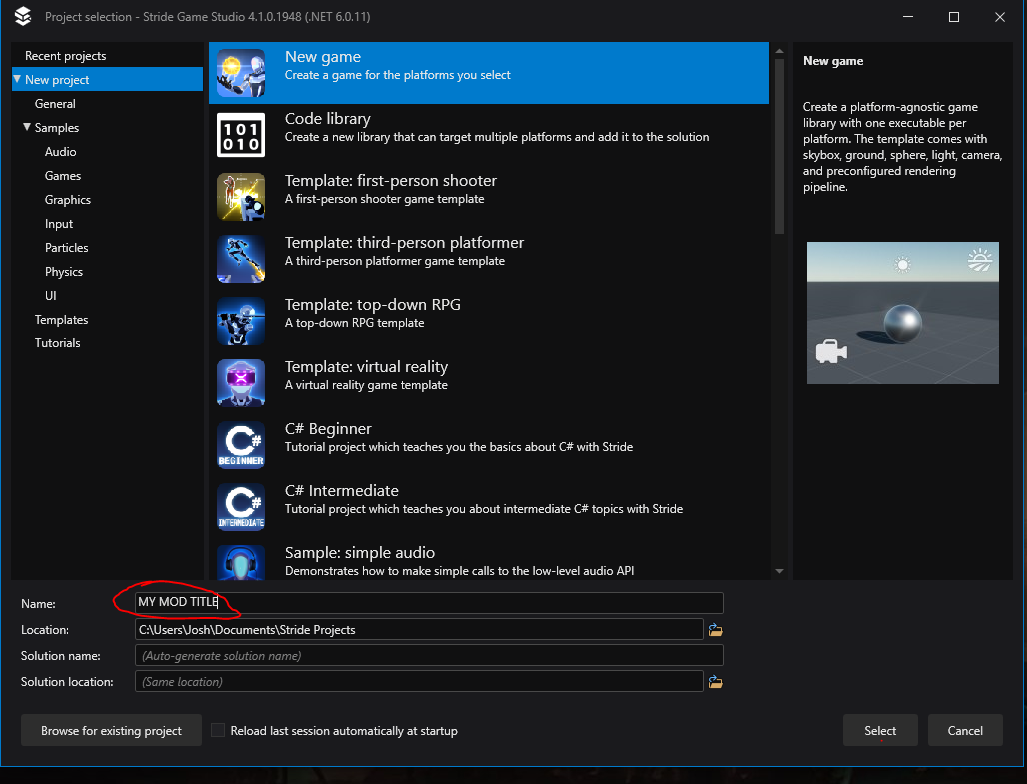This screenshot has width=1027, height=784.
Task: Click into the Solution name field
Action: coord(429,656)
